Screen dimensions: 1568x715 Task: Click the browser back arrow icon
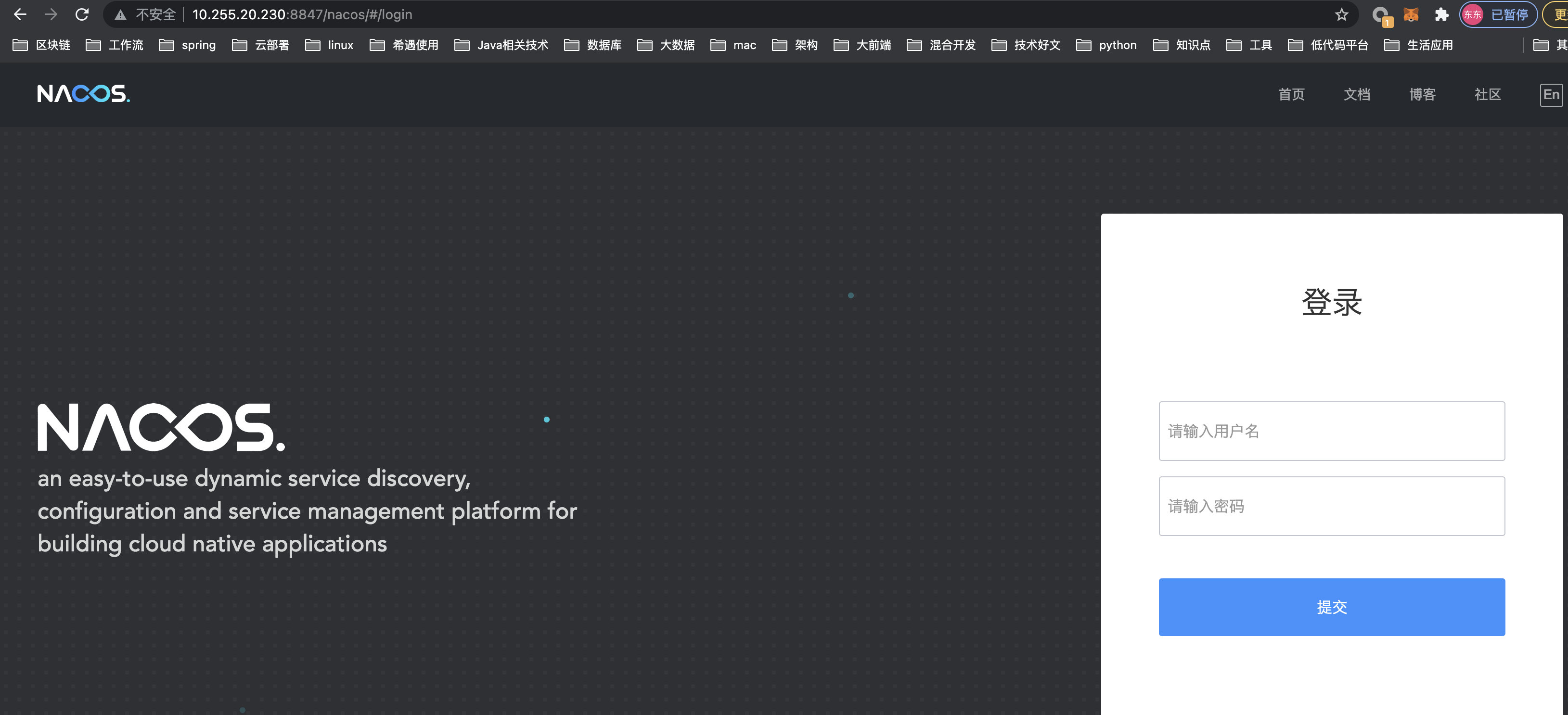[x=19, y=14]
